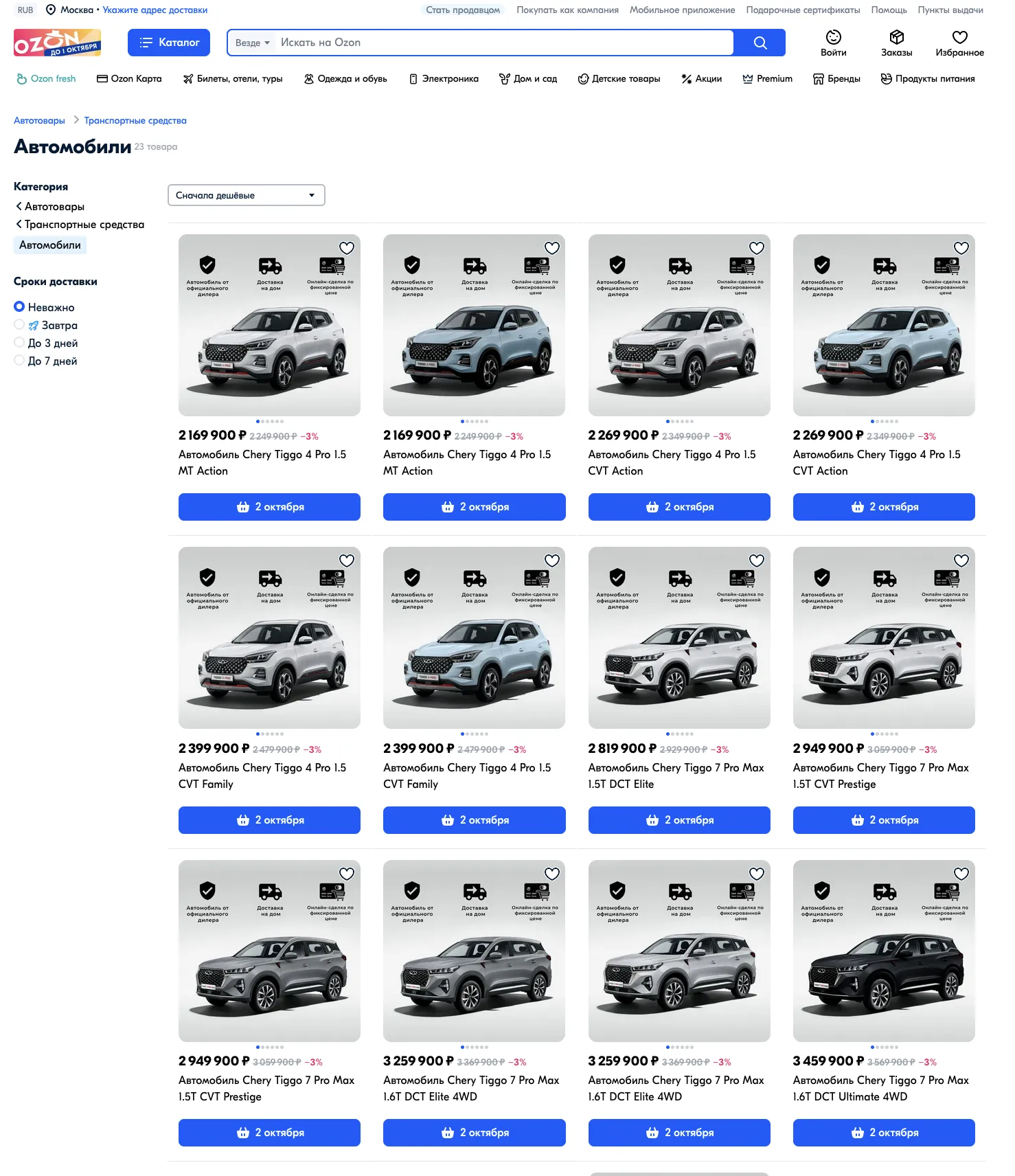Click Транспортные средства breadcrumb link
1015x1176 pixels.
(x=135, y=120)
